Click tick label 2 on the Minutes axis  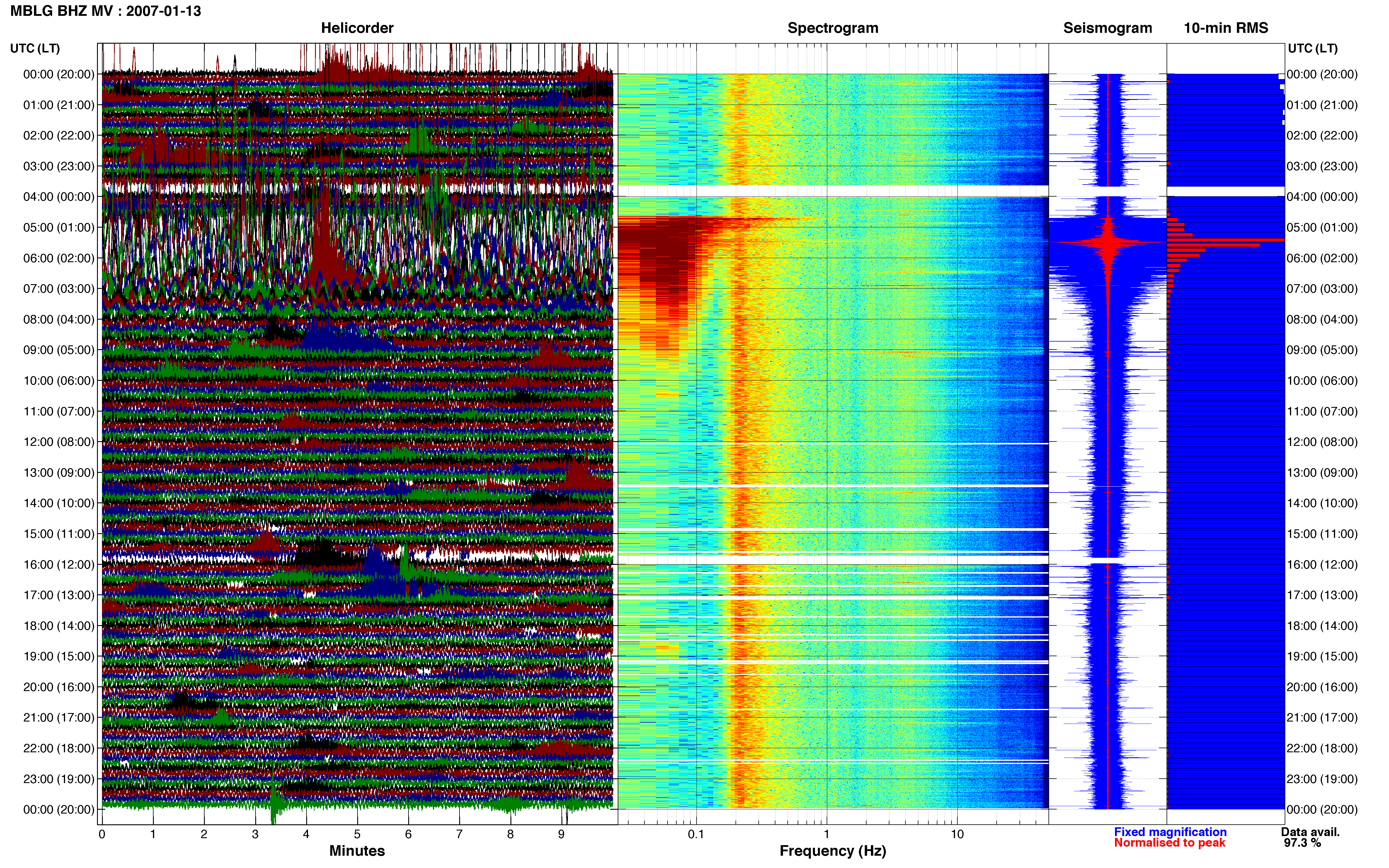click(204, 835)
